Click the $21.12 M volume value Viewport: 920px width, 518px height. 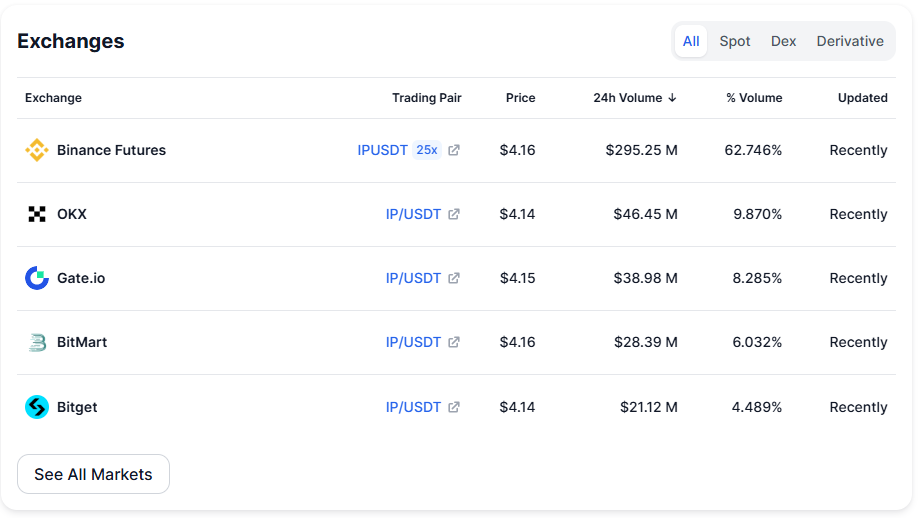pos(649,407)
